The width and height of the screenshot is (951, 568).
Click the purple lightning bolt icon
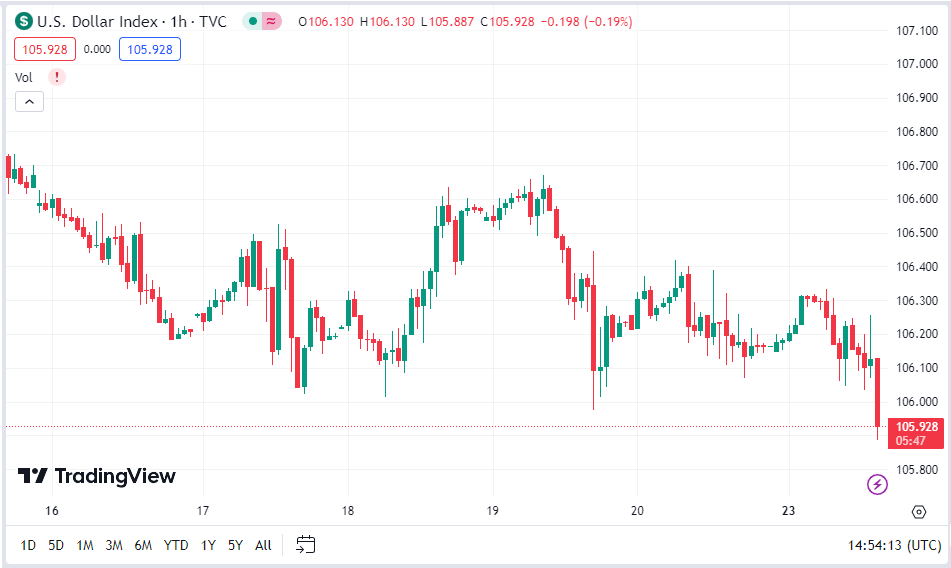tap(877, 484)
